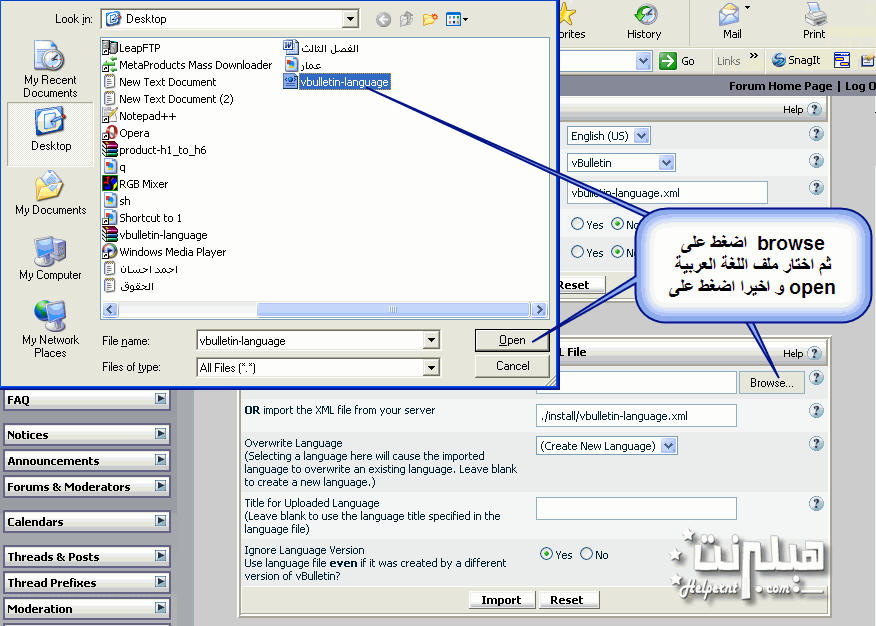This screenshot has height=626, width=876.
Task: Open My Recent Documents in places bar
Action: click(50, 69)
